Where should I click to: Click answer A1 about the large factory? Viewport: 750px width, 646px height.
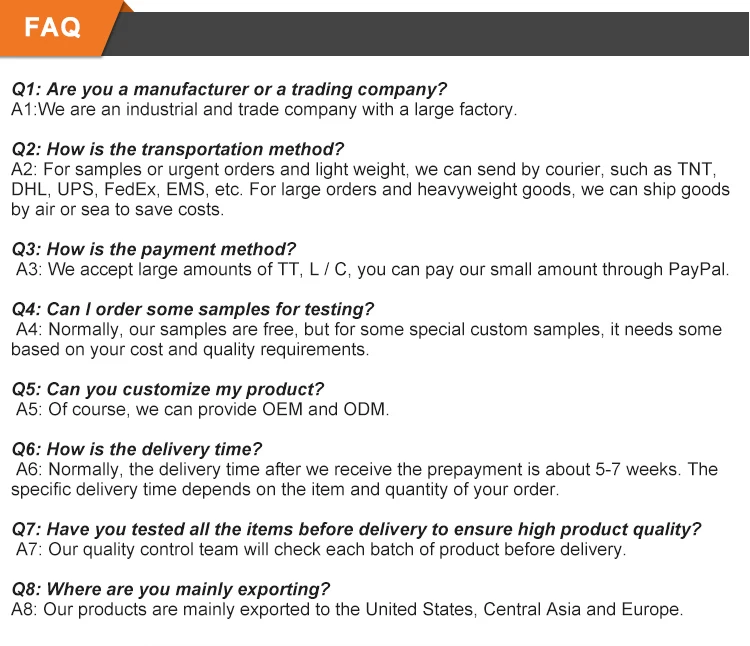click(264, 110)
